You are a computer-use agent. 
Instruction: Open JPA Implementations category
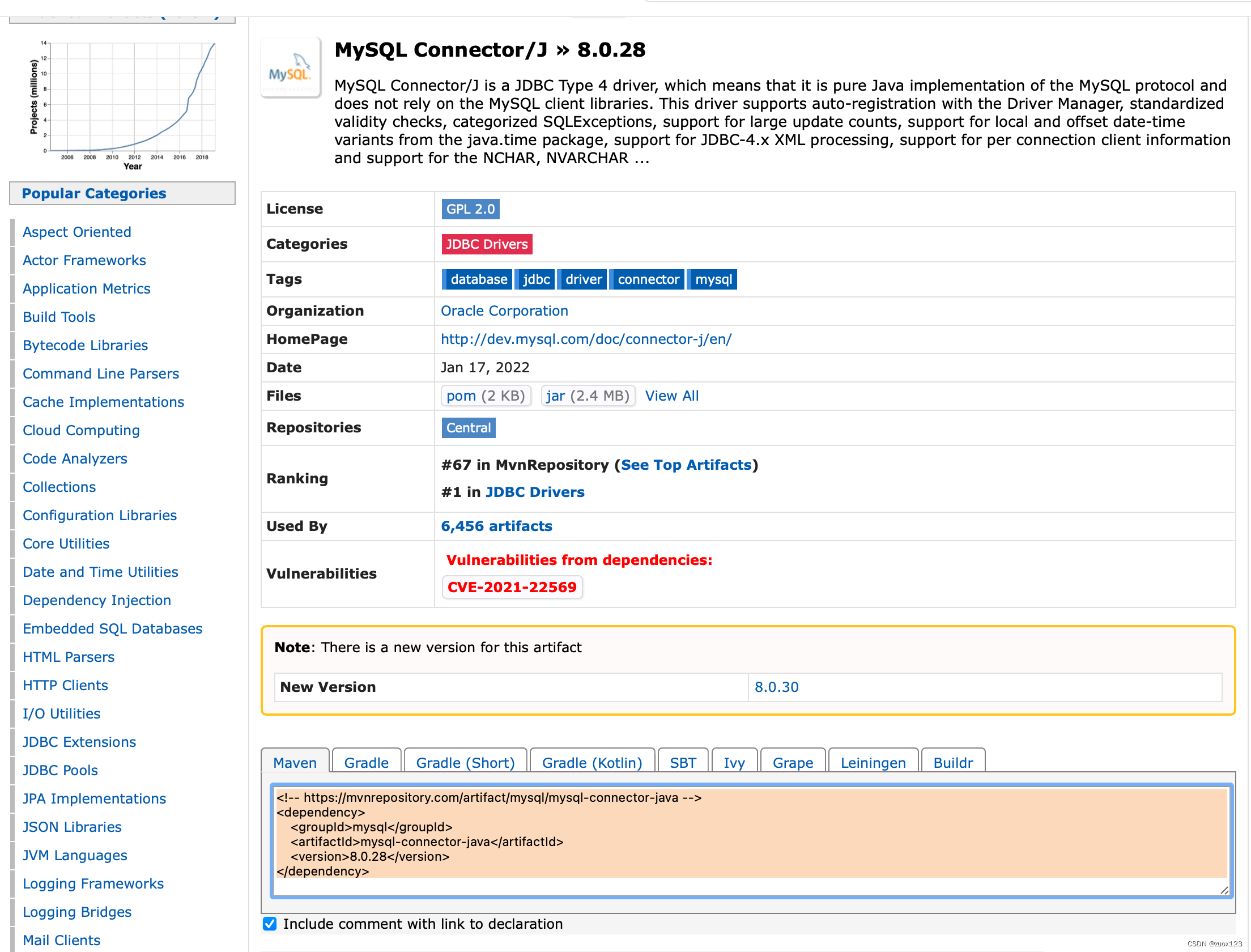tap(94, 799)
